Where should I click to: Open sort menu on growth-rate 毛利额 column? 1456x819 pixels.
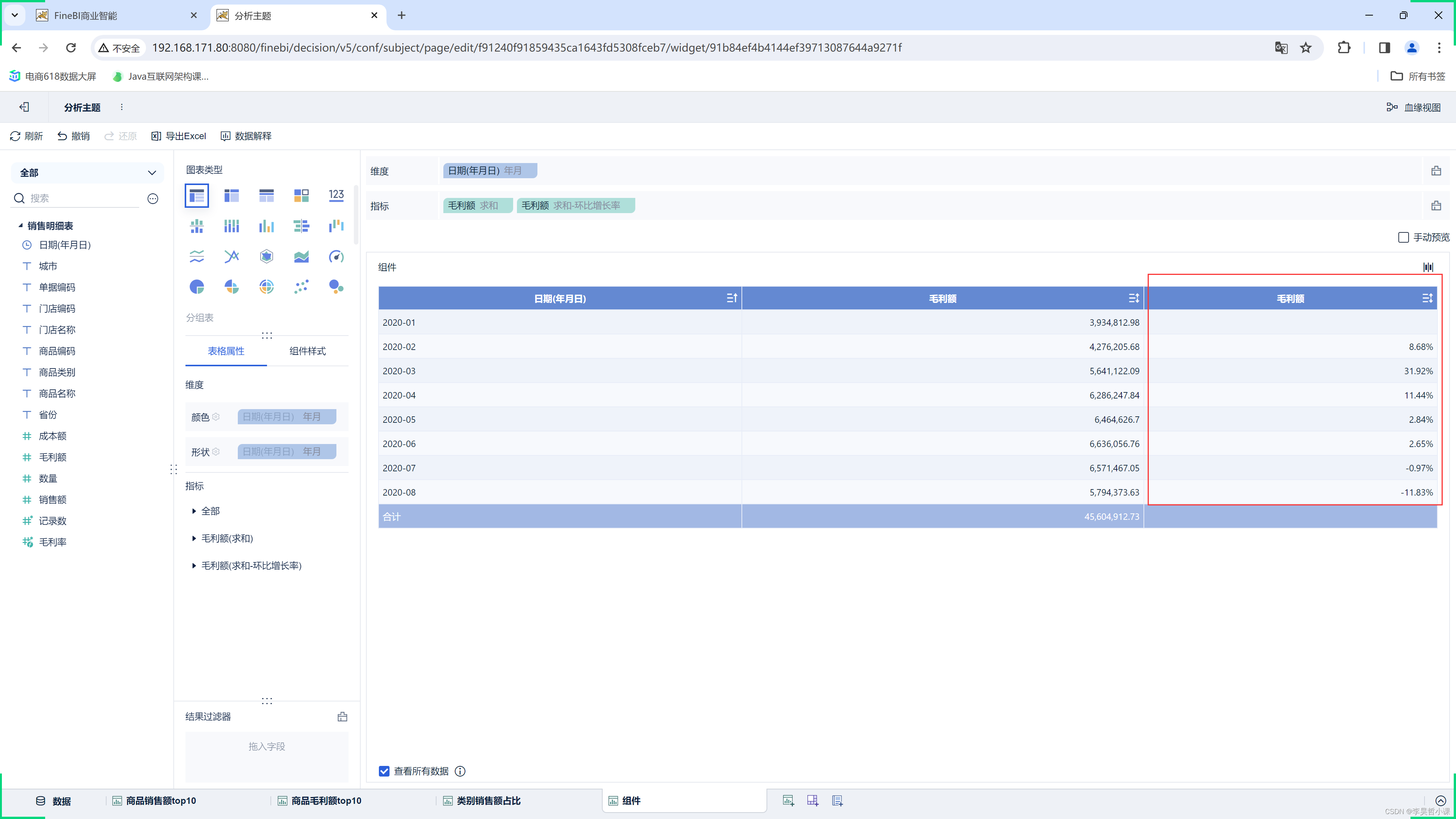click(x=1427, y=298)
